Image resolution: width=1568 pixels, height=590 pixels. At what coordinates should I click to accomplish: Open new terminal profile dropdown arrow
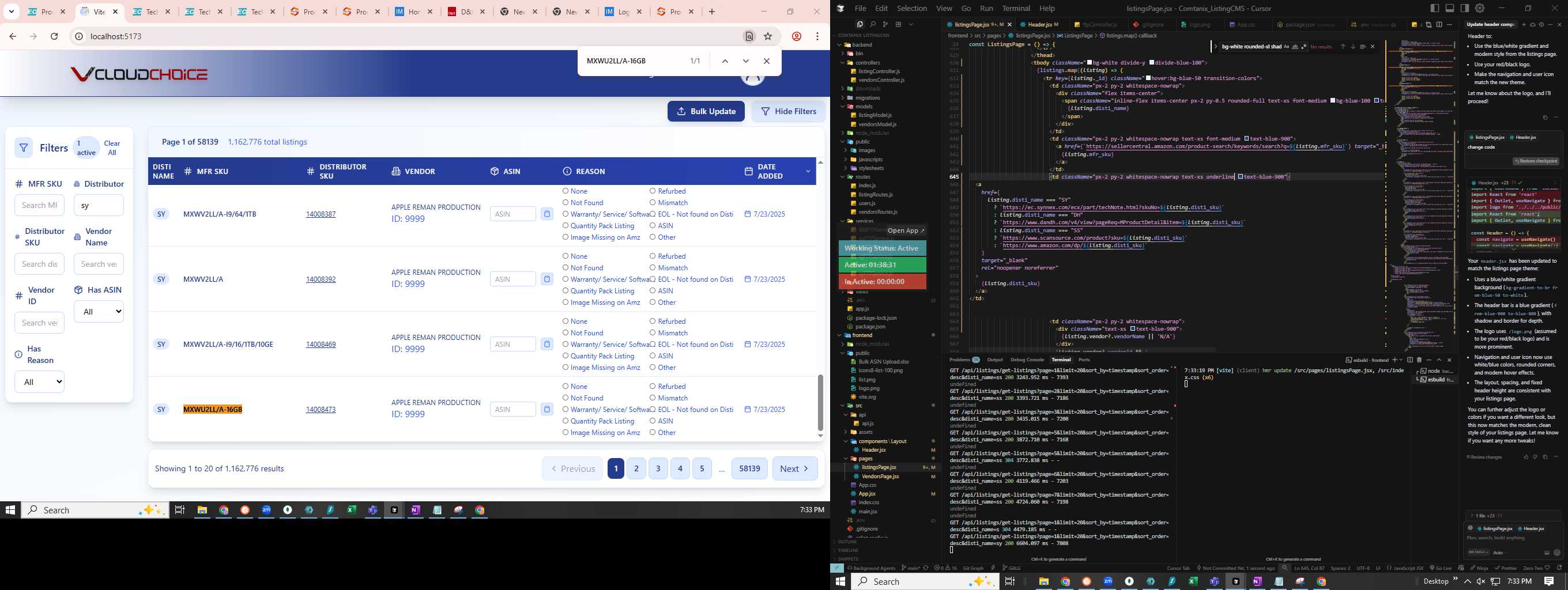[x=1401, y=360]
